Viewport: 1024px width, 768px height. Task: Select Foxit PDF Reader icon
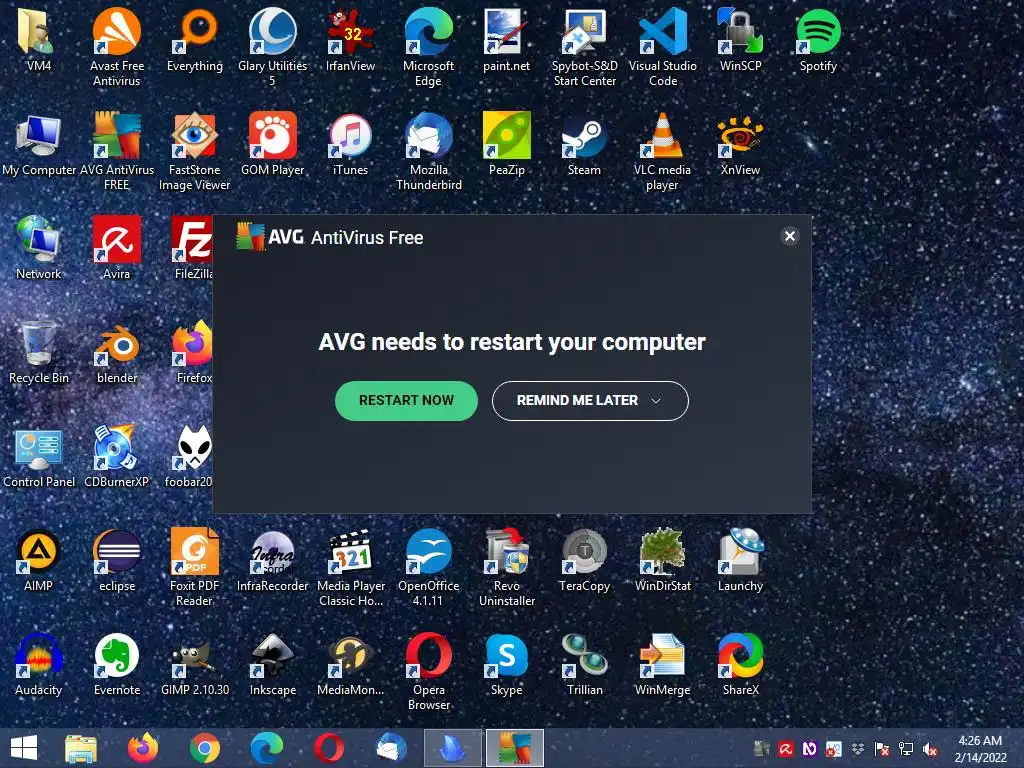[195, 566]
